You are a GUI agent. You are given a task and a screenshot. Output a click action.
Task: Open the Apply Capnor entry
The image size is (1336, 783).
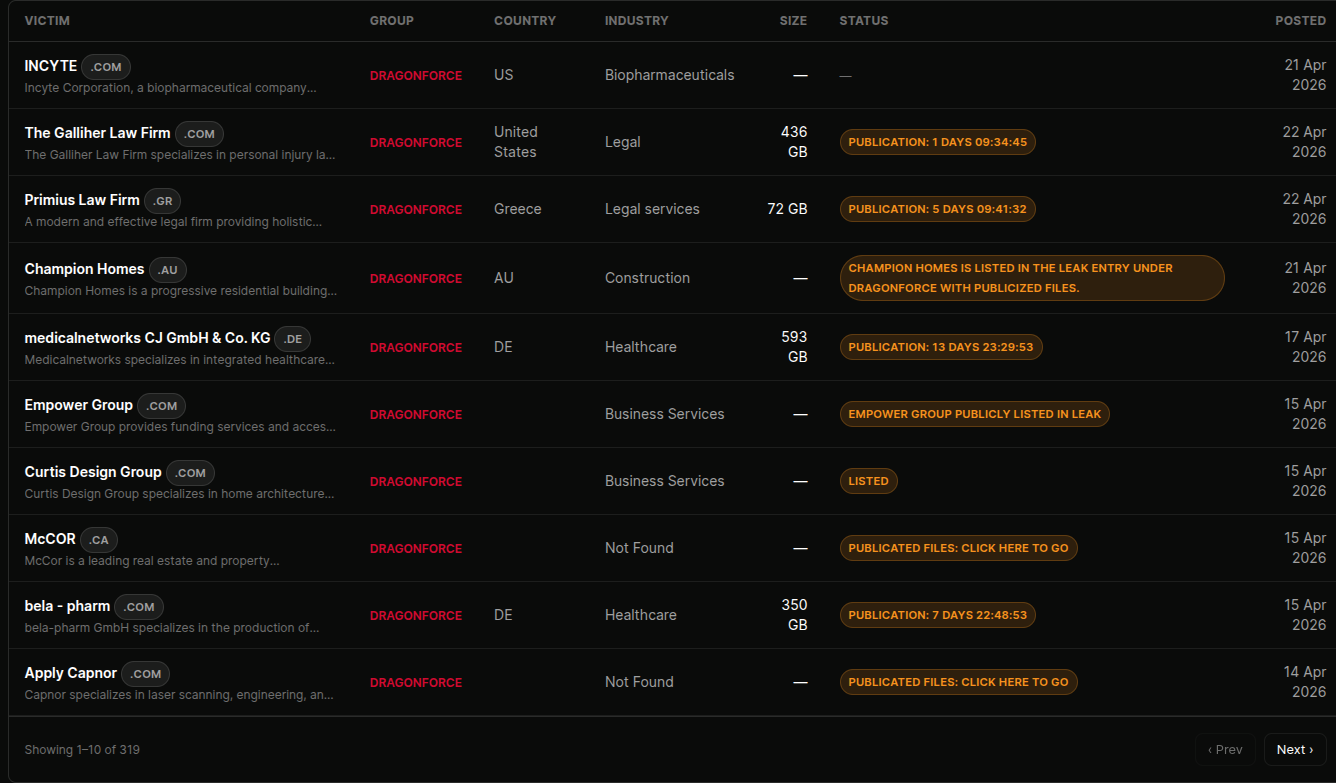coord(71,673)
